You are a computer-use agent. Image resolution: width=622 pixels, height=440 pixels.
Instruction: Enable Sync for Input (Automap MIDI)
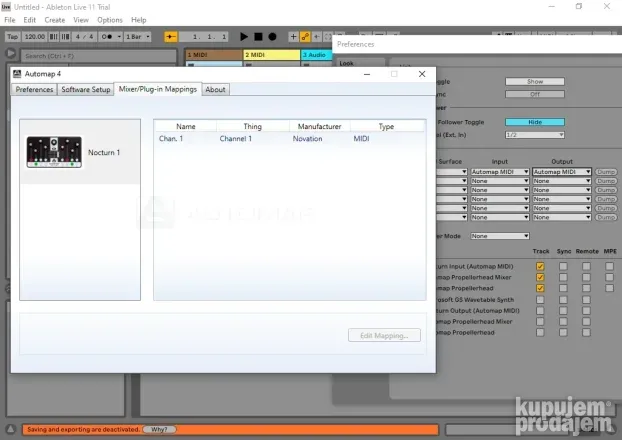pos(563,266)
